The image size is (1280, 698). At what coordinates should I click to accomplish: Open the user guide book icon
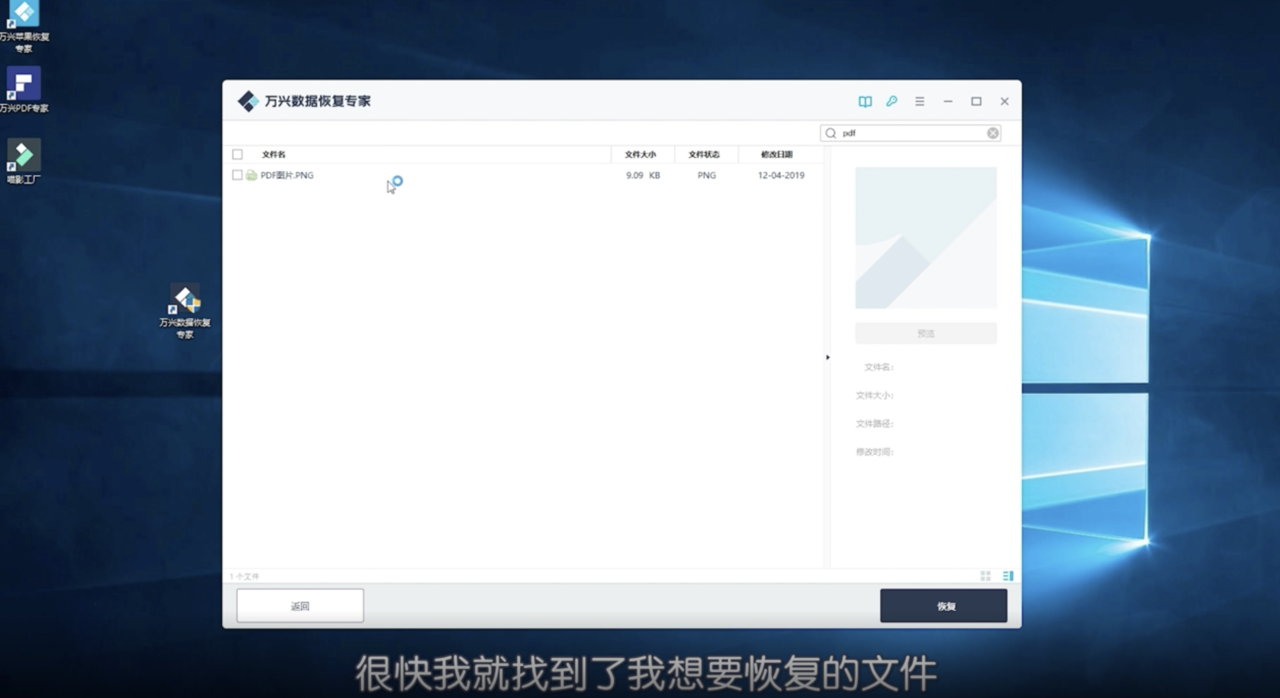coord(865,102)
